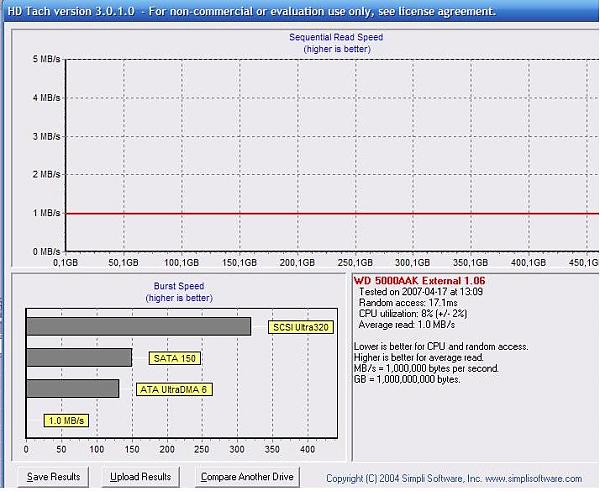This screenshot has height=492, width=600.
Task: Click the 250,1GB axis label
Action: click(x=355, y=262)
